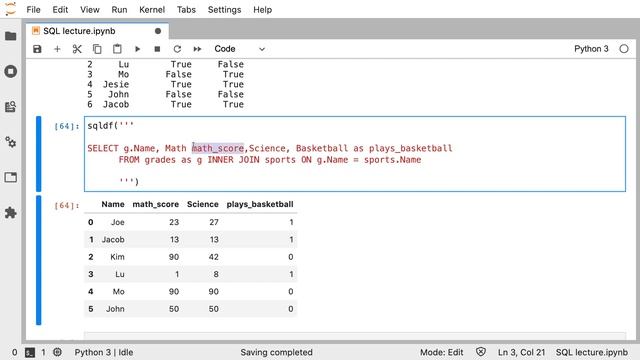Open the Code cell type dropdown
This screenshot has width=640, height=360.
click(240, 49)
